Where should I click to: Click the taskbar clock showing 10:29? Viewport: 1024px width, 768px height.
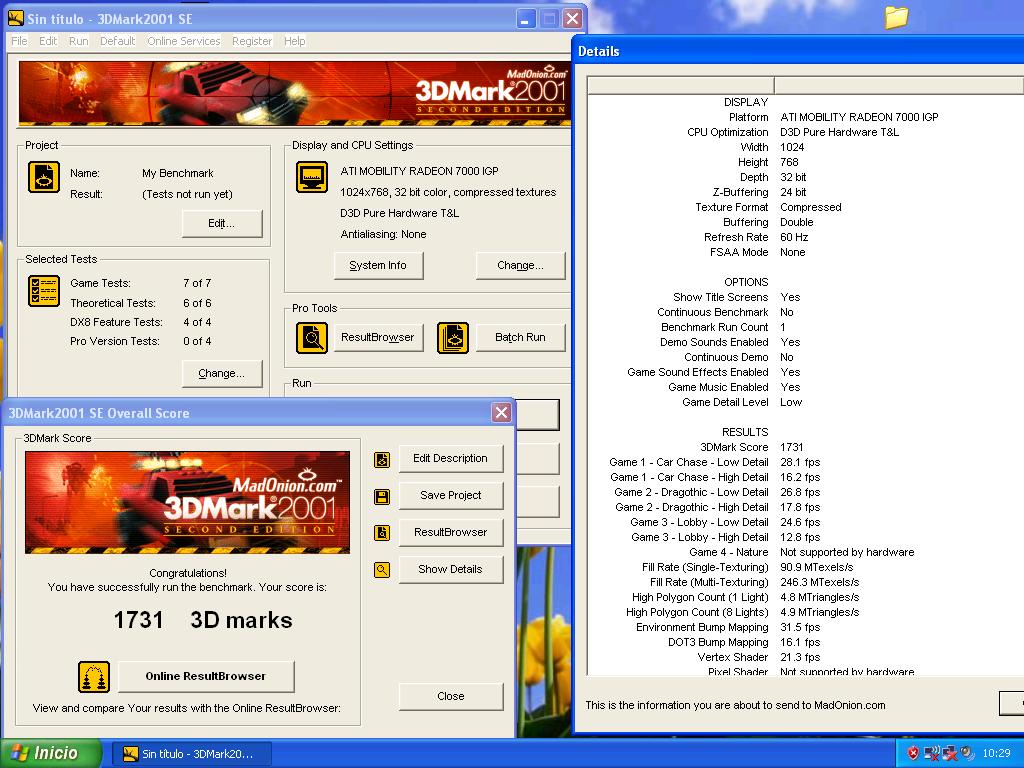point(997,754)
